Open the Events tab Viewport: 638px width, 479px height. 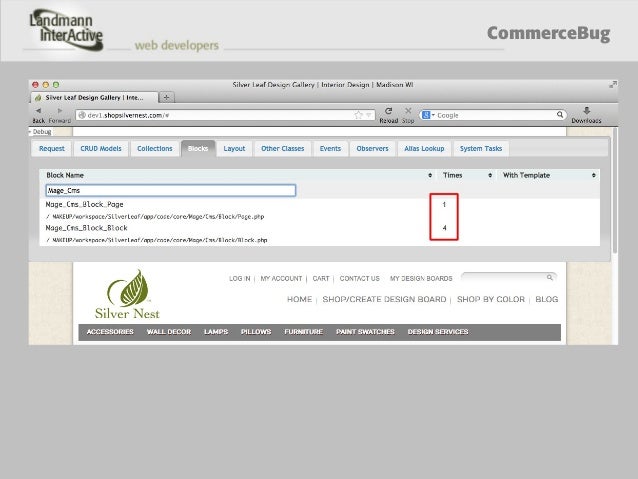[x=330, y=149]
